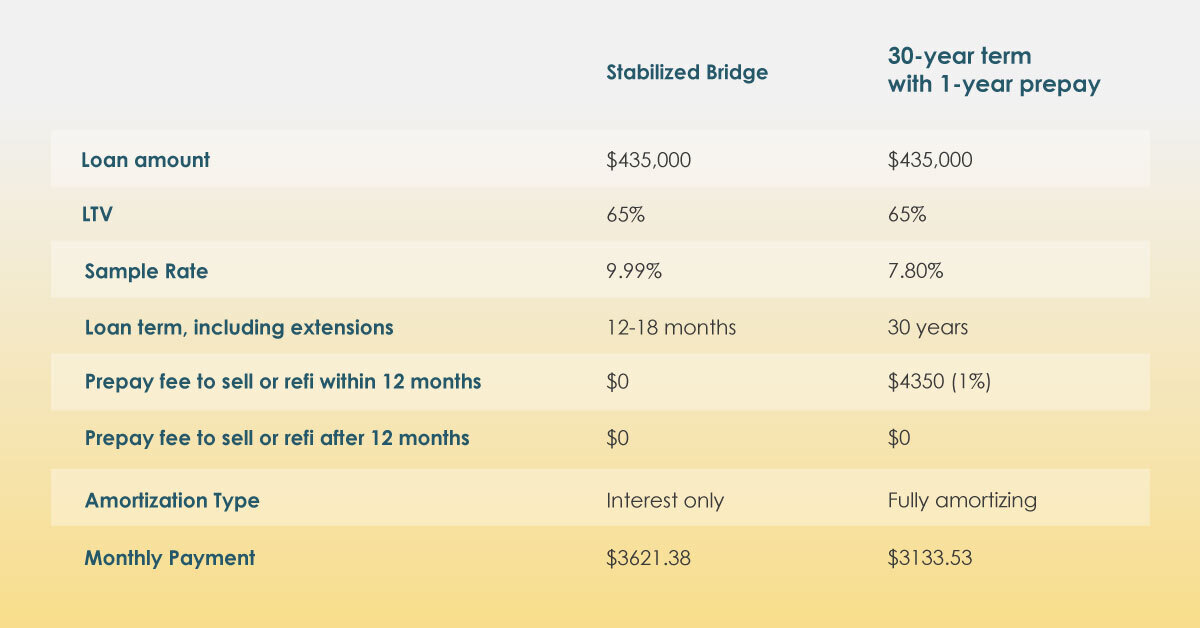Select the $4350 (1%) prepay fee value
This screenshot has height=628, width=1200.
pyautogui.click(x=939, y=382)
